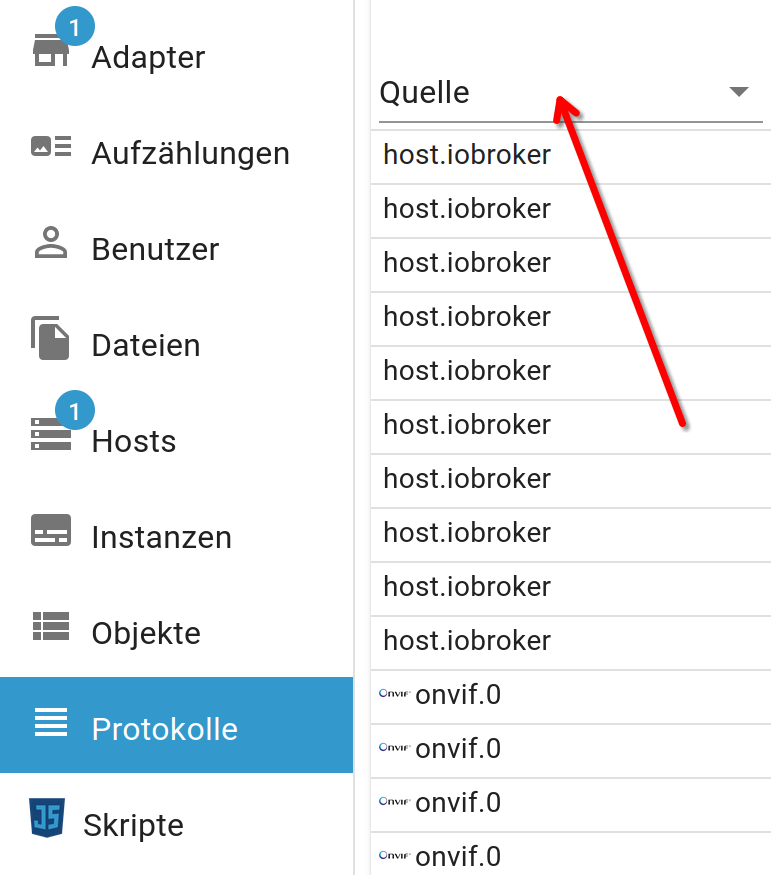Click the Instanzen panel icon
Viewport: 771px width, 875px height.
[x=51, y=530]
